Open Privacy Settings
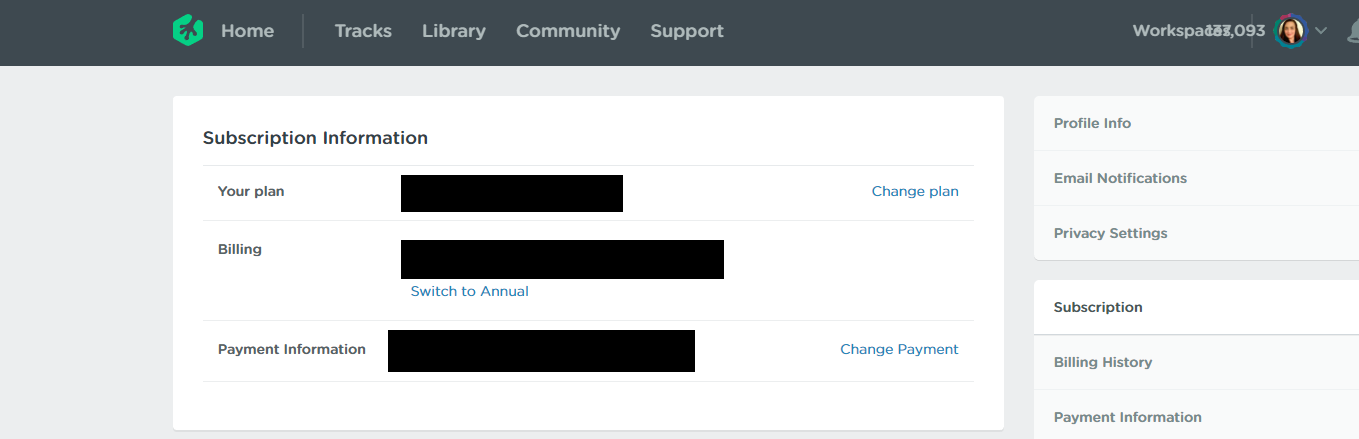 (1110, 233)
